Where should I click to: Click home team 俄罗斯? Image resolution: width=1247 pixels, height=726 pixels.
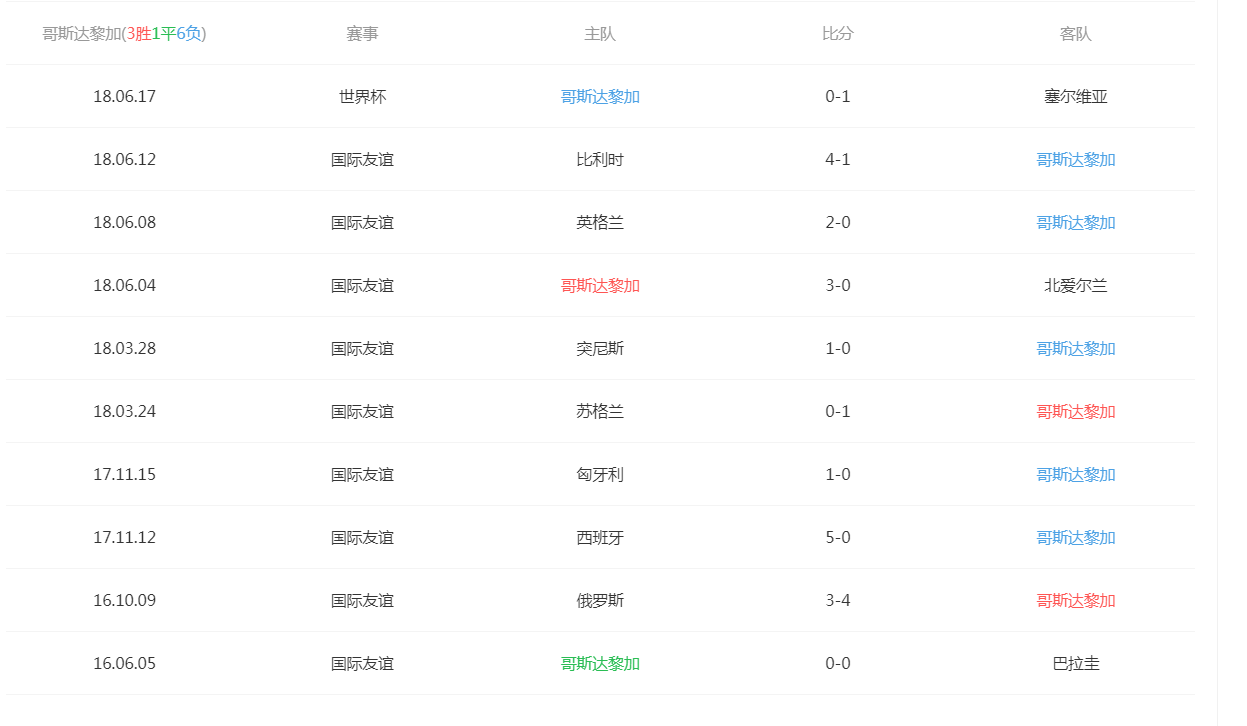pyautogui.click(x=600, y=601)
